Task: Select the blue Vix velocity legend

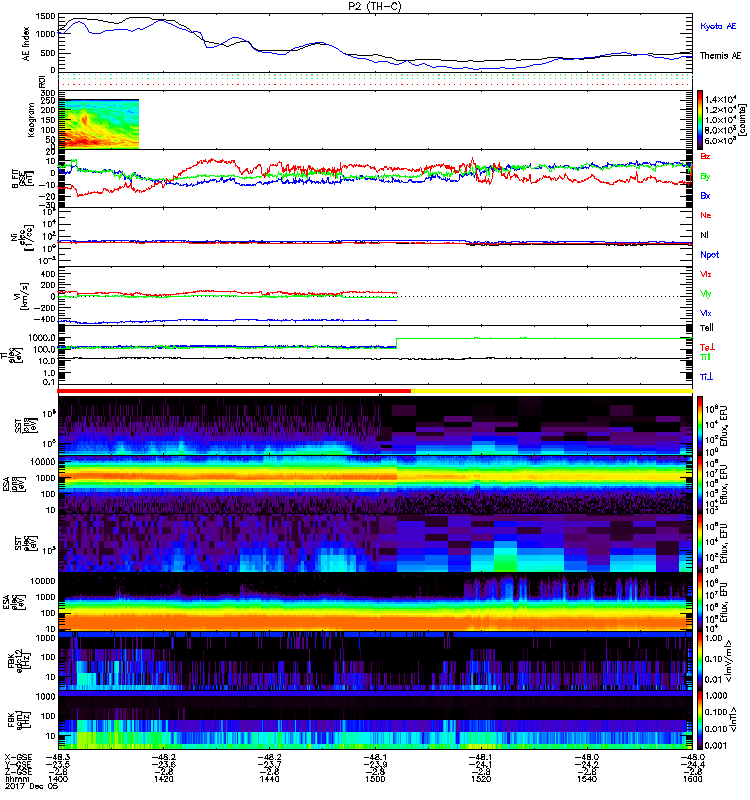Action: click(x=706, y=313)
